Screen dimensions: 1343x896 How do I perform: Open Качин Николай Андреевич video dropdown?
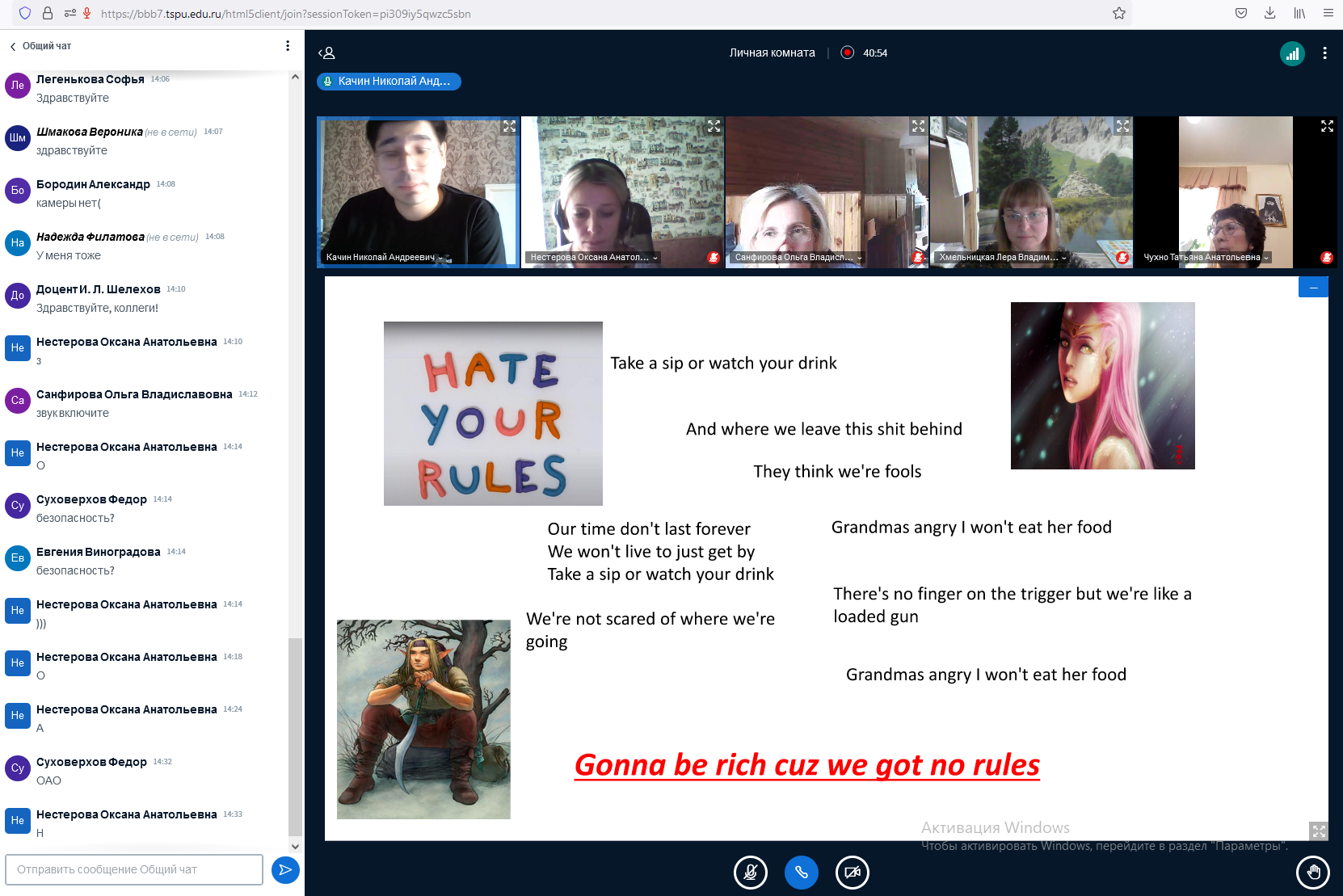click(384, 258)
